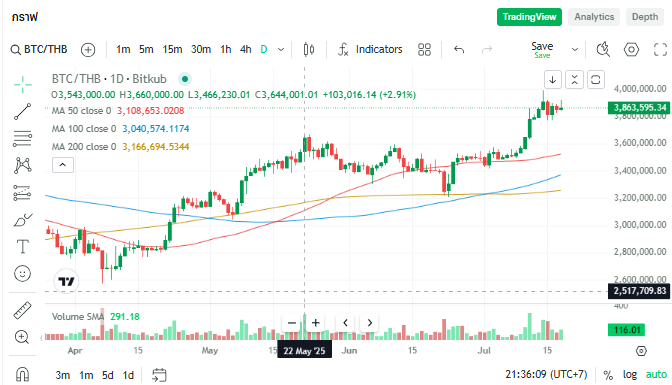The width and height of the screenshot is (672, 385).
Task: Switch to the TradingView tab
Action: click(529, 17)
